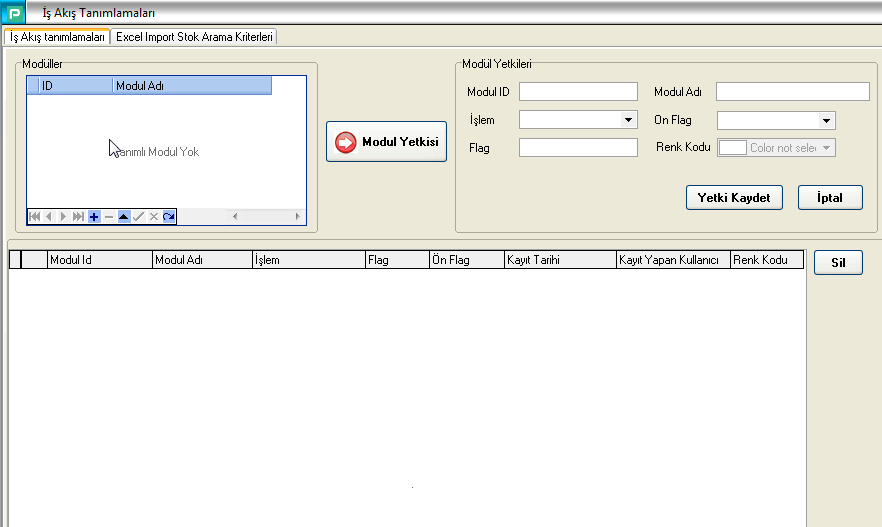882x527 pixels.
Task: Sort by the Kayıt Tarihi column header
Action: pyautogui.click(x=560, y=260)
